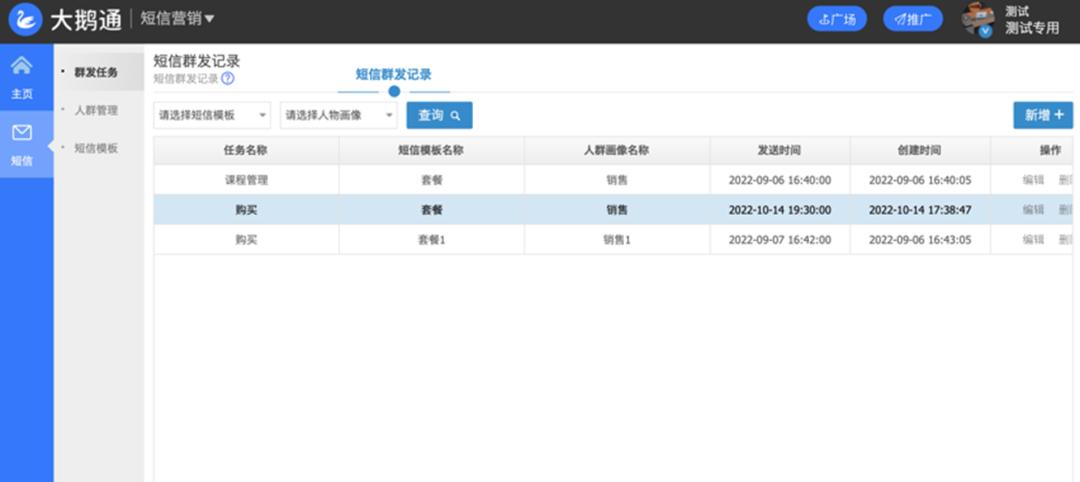This screenshot has height=482, width=1080.
Task: Open 短信模板 menu item
Action: tap(96, 147)
